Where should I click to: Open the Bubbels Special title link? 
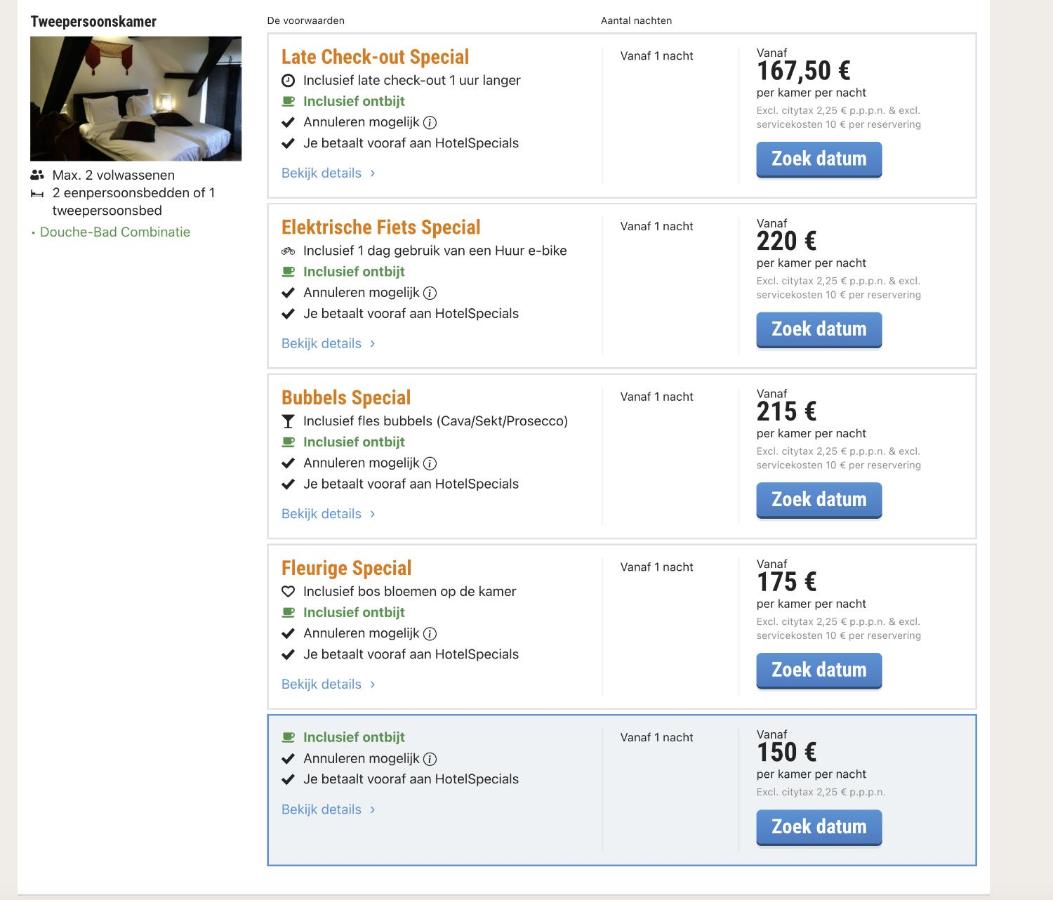346,398
